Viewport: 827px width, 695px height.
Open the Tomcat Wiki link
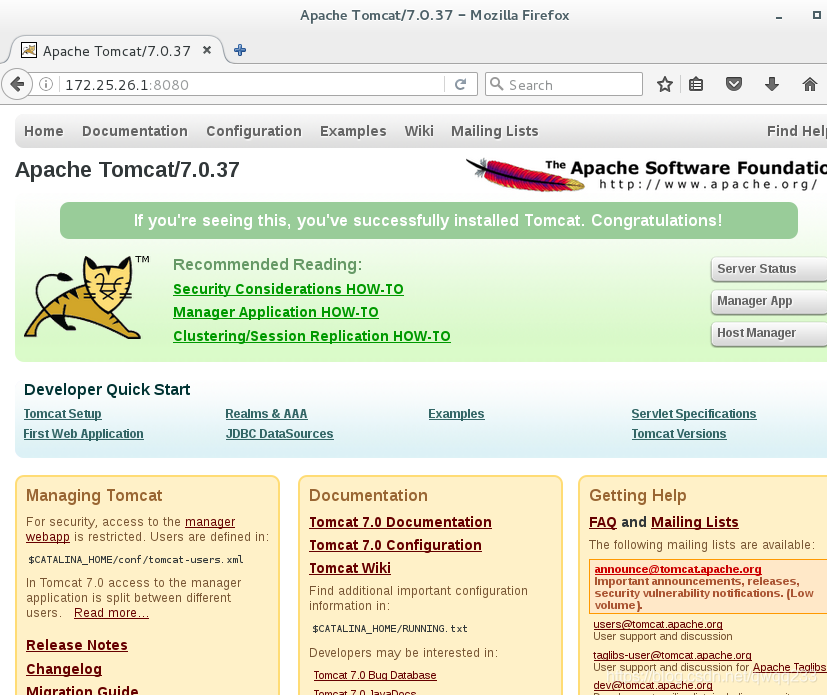pyautogui.click(x=350, y=568)
